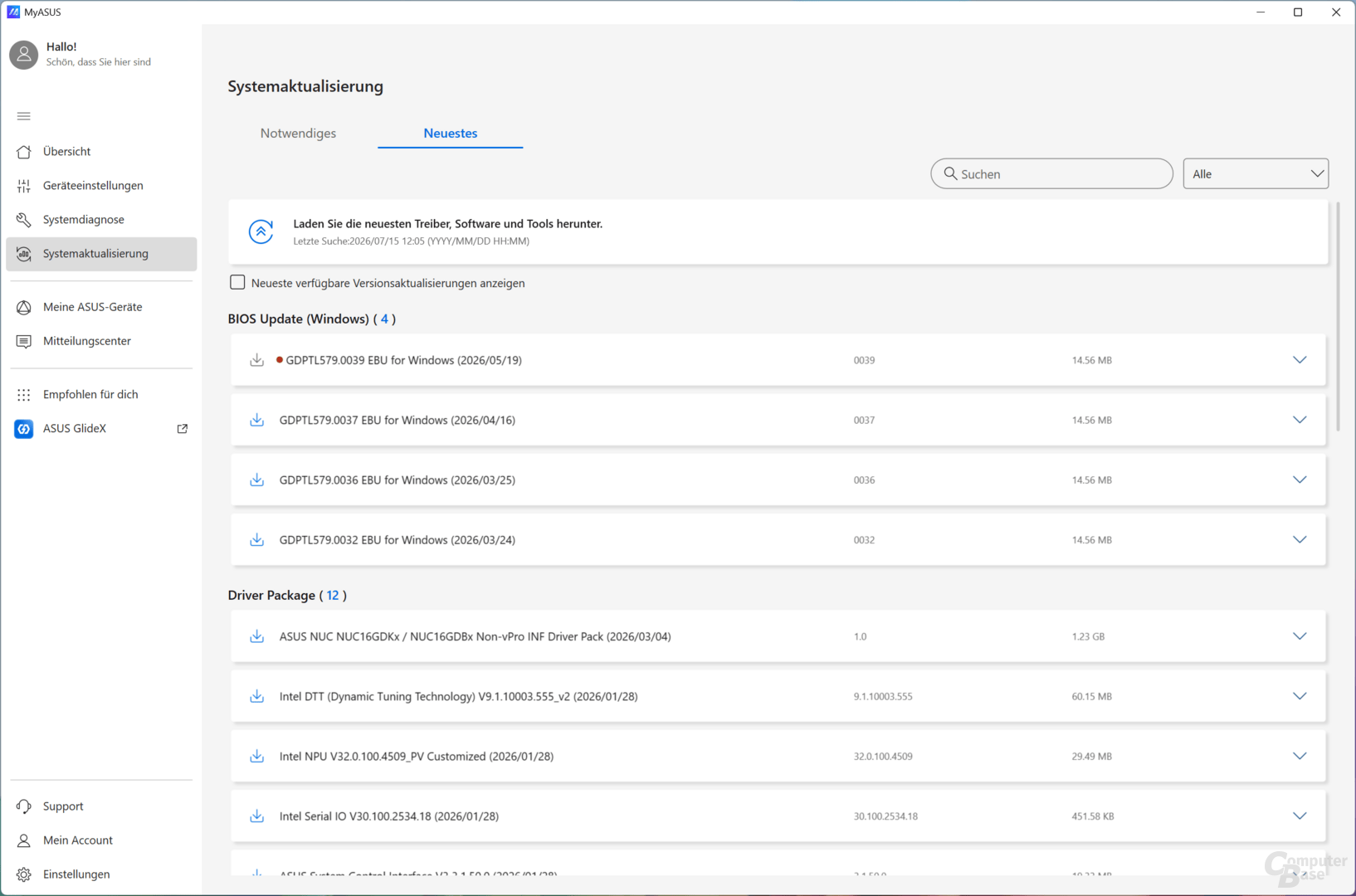Click the ASUS GlideX app icon

click(23, 429)
